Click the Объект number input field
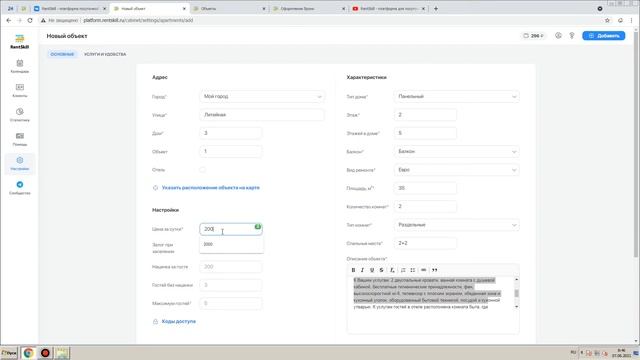 (x=231, y=151)
